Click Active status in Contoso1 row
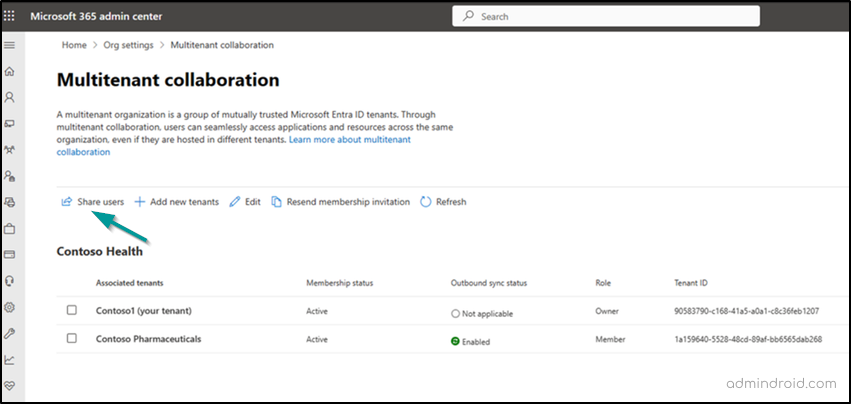Viewport: 851px width, 404px height. pyautogui.click(x=317, y=311)
